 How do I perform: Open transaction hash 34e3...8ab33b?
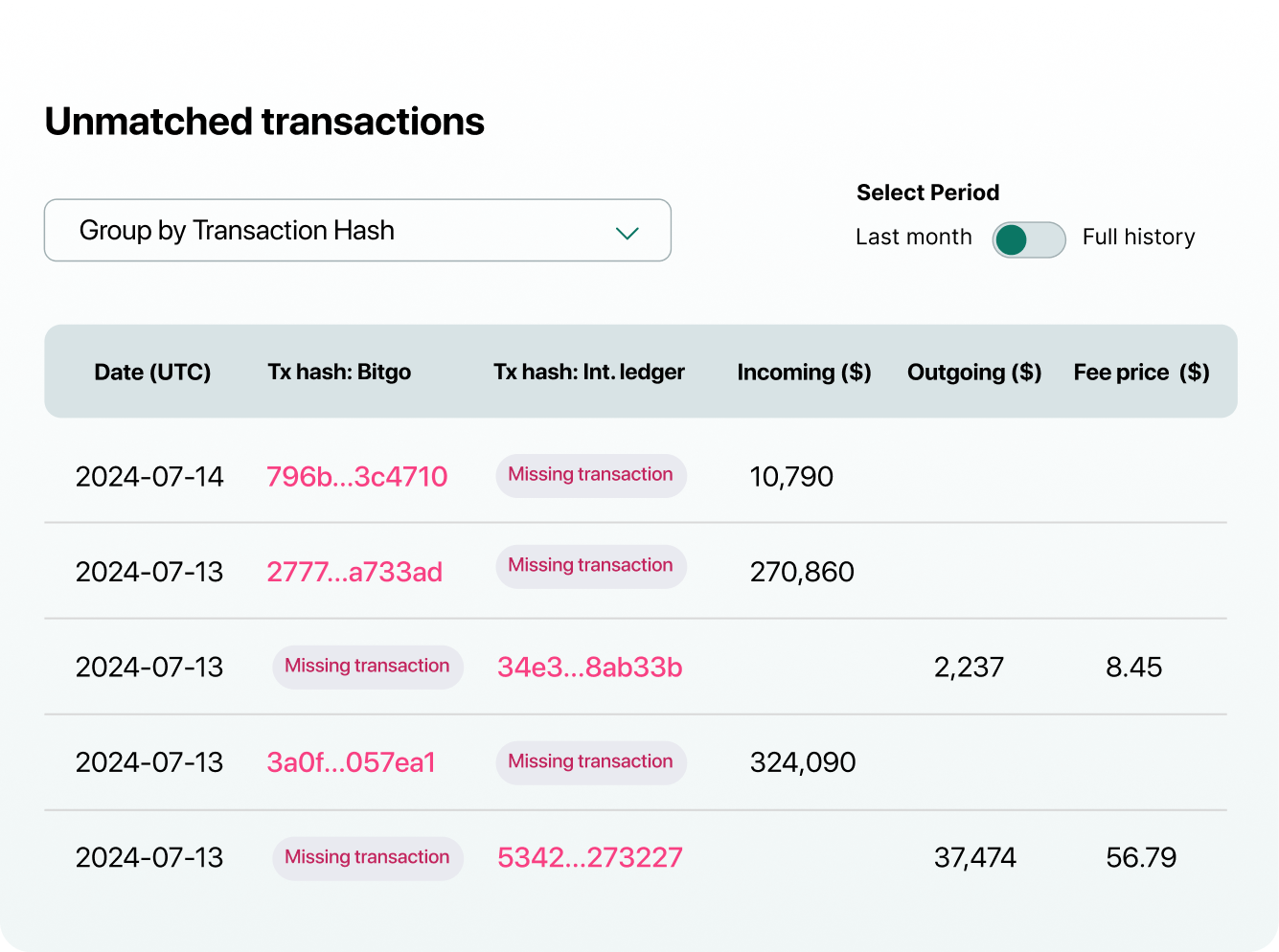coord(590,667)
